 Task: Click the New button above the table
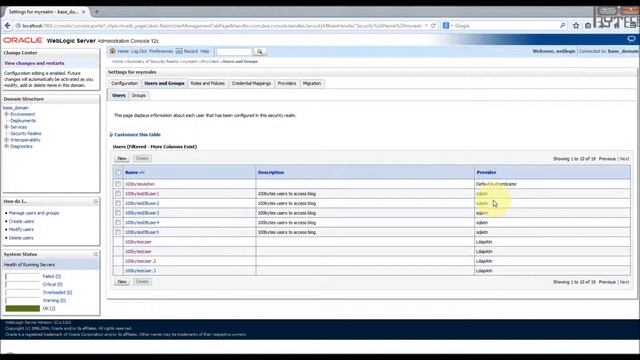click(122, 158)
